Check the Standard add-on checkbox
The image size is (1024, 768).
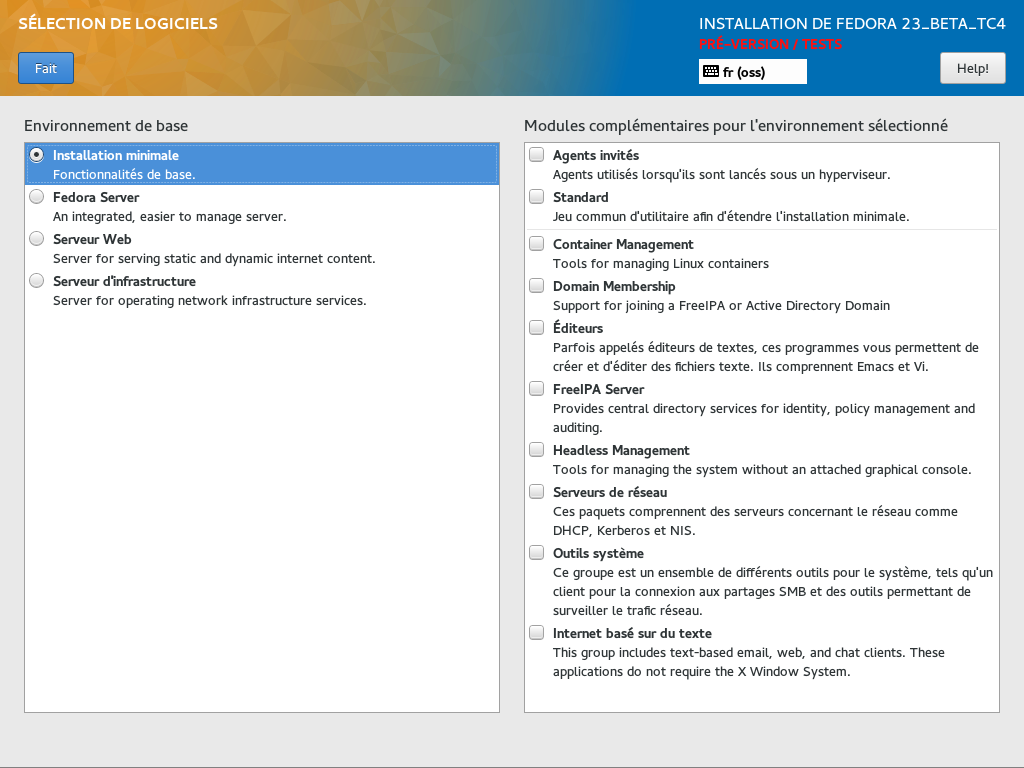536,197
